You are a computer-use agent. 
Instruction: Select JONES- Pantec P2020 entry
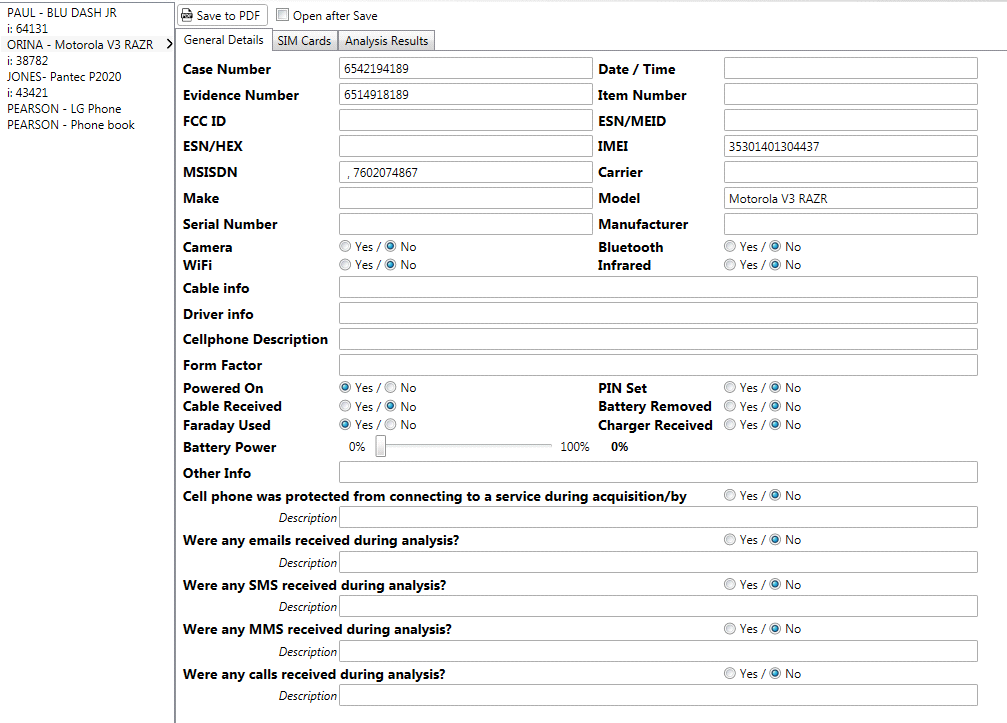click(x=64, y=76)
